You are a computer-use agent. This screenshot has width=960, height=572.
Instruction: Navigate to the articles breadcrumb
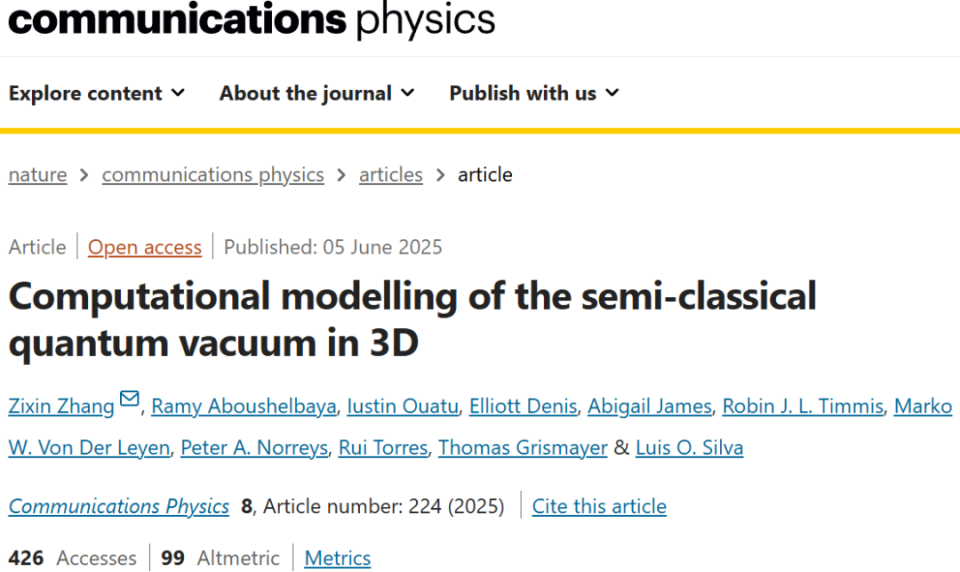point(391,175)
